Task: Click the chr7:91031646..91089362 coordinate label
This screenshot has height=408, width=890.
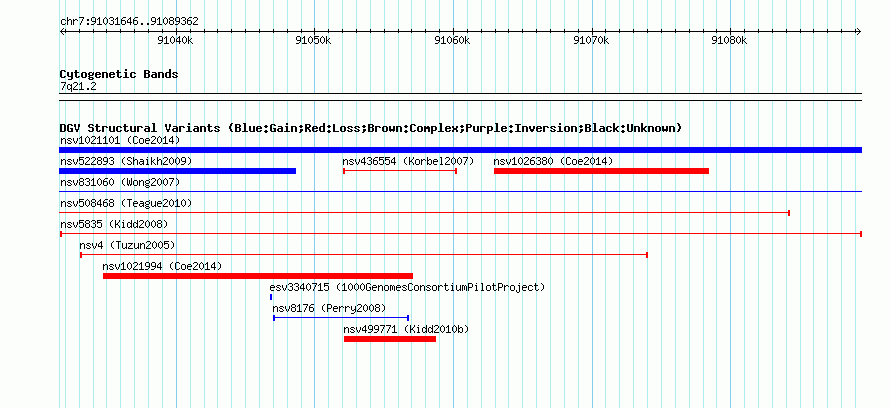Action: pos(129,22)
